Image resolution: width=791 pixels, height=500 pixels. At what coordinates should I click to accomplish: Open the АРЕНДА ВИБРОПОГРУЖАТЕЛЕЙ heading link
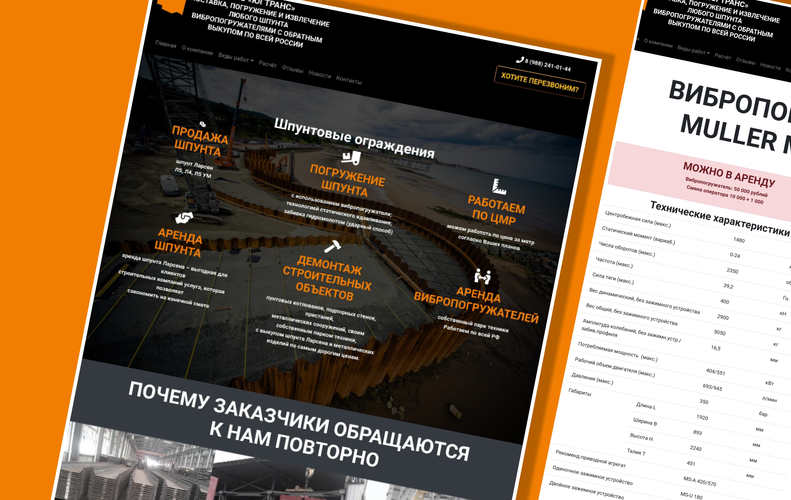477,306
